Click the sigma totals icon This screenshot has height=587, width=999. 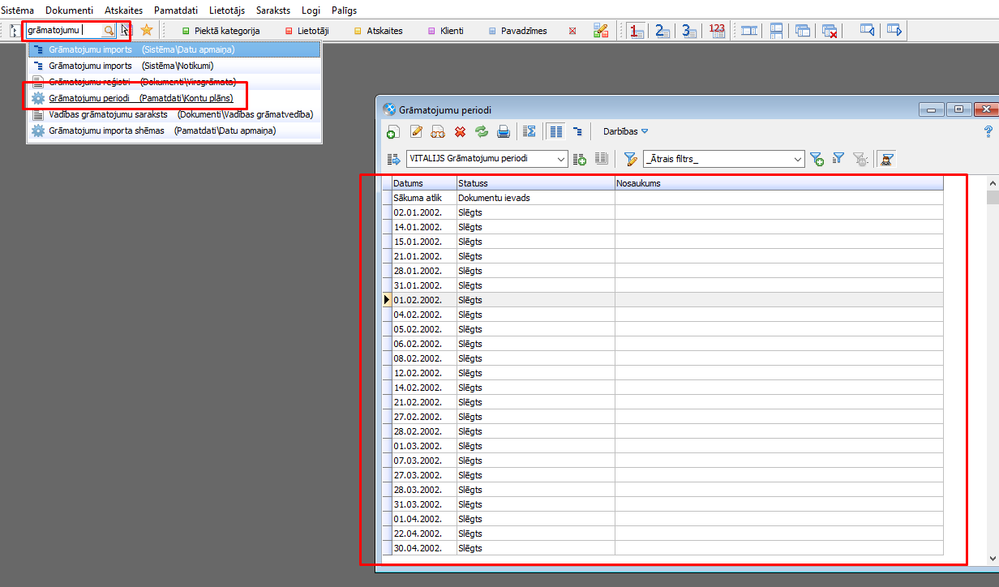pos(530,132)
